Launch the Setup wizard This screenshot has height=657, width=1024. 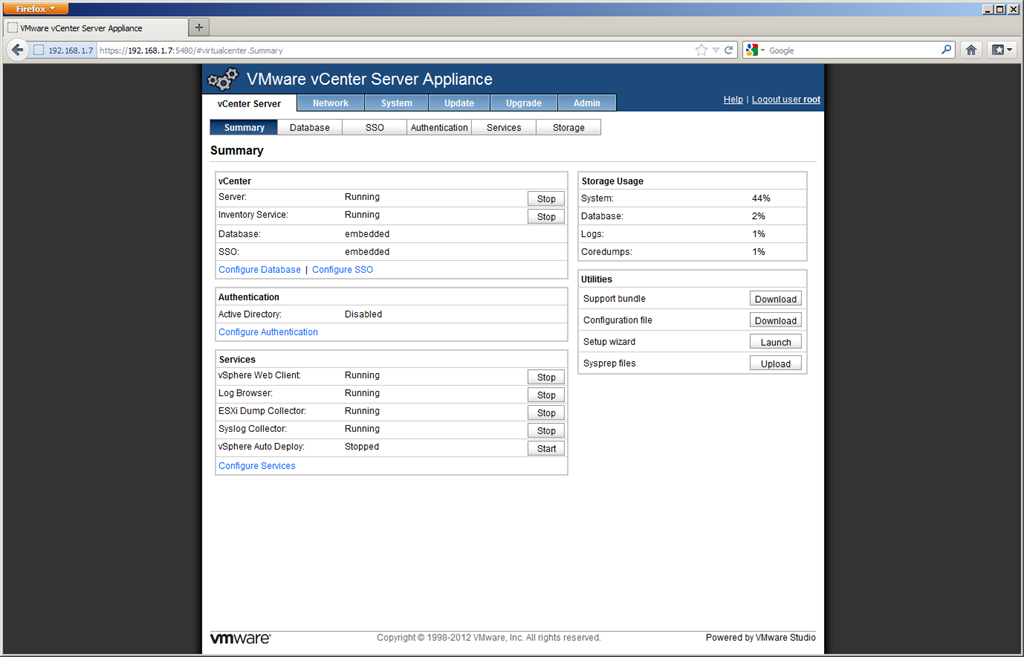tap(775, 342)
